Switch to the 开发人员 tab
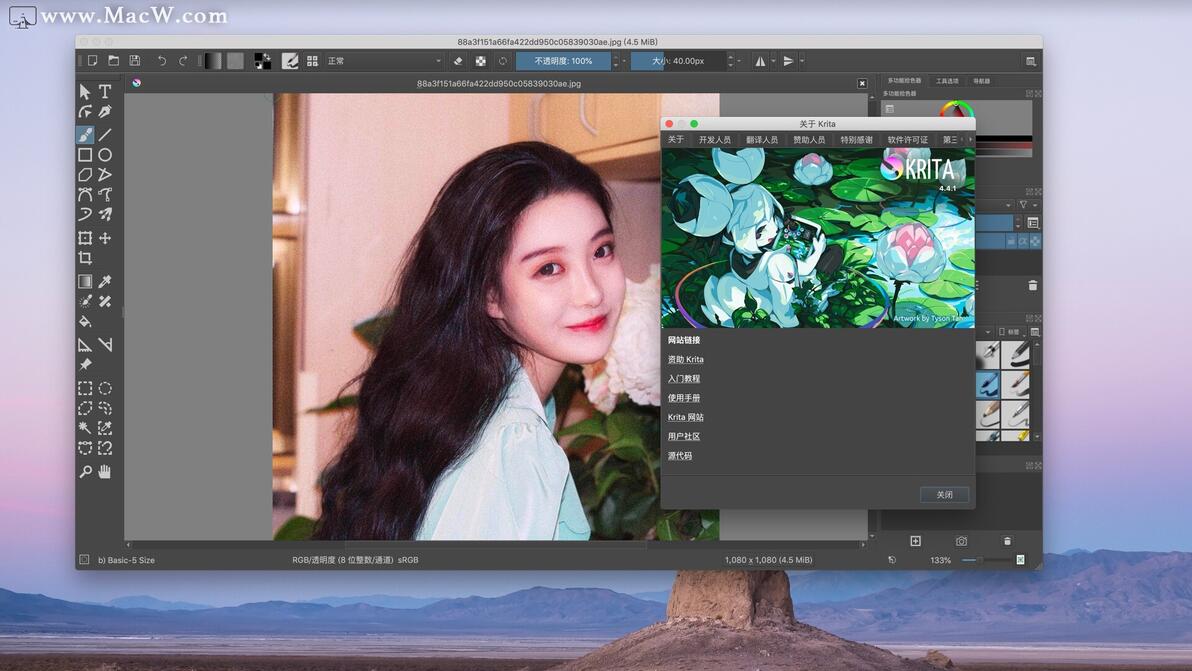The width and height of the screenshot is (1192, 671). pyautogui.click(x=715, y=140)
